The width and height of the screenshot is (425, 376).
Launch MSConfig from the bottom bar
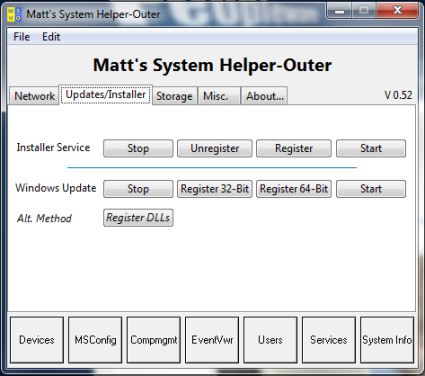[x=95, y=340]
